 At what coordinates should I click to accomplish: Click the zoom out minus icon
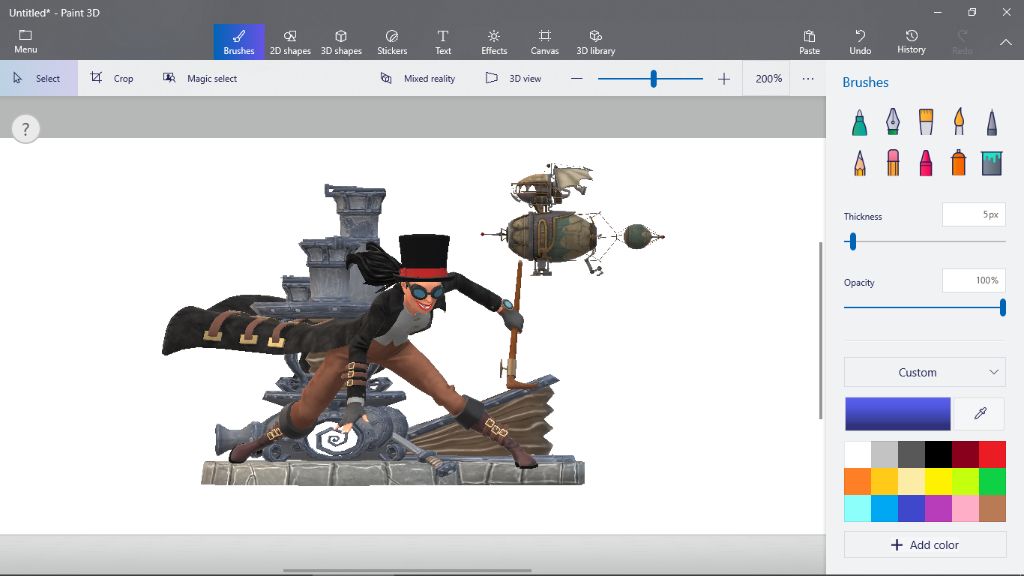pos(577,78)
